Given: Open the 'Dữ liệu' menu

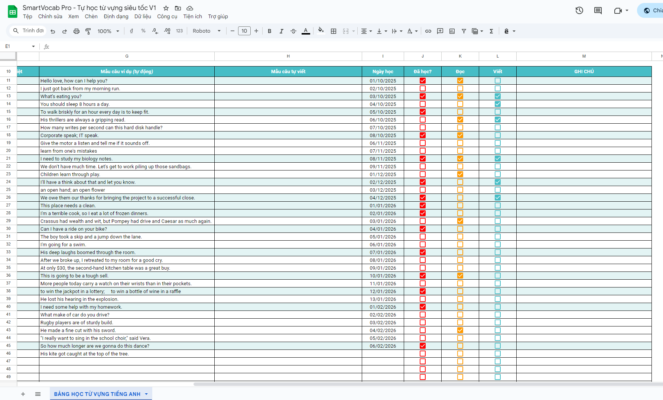Looking at the screenshot, I should coord(142,17).
